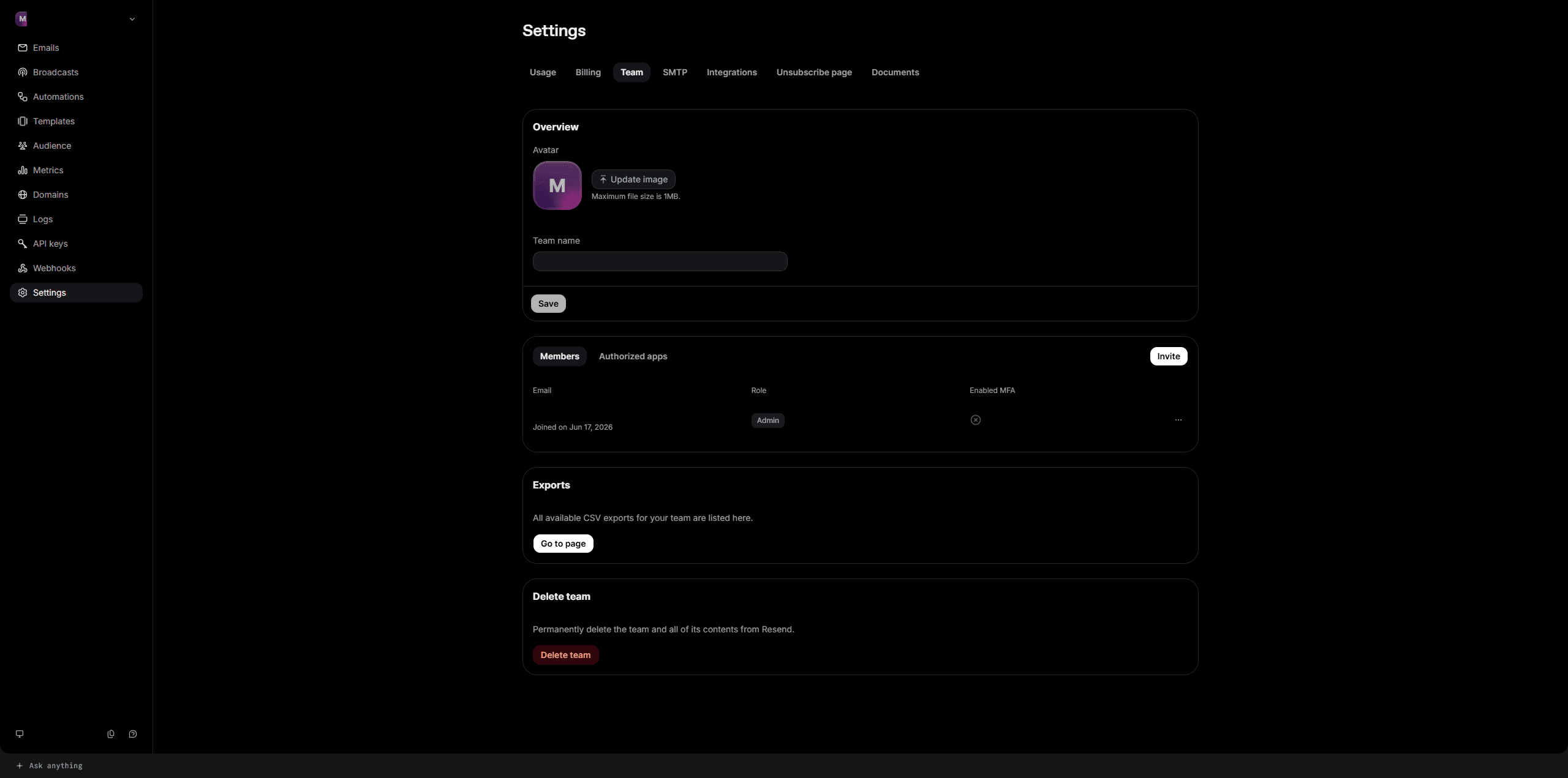Click the Broadcasts sidebar icon

pyautogui.click(x=23, y=72)
